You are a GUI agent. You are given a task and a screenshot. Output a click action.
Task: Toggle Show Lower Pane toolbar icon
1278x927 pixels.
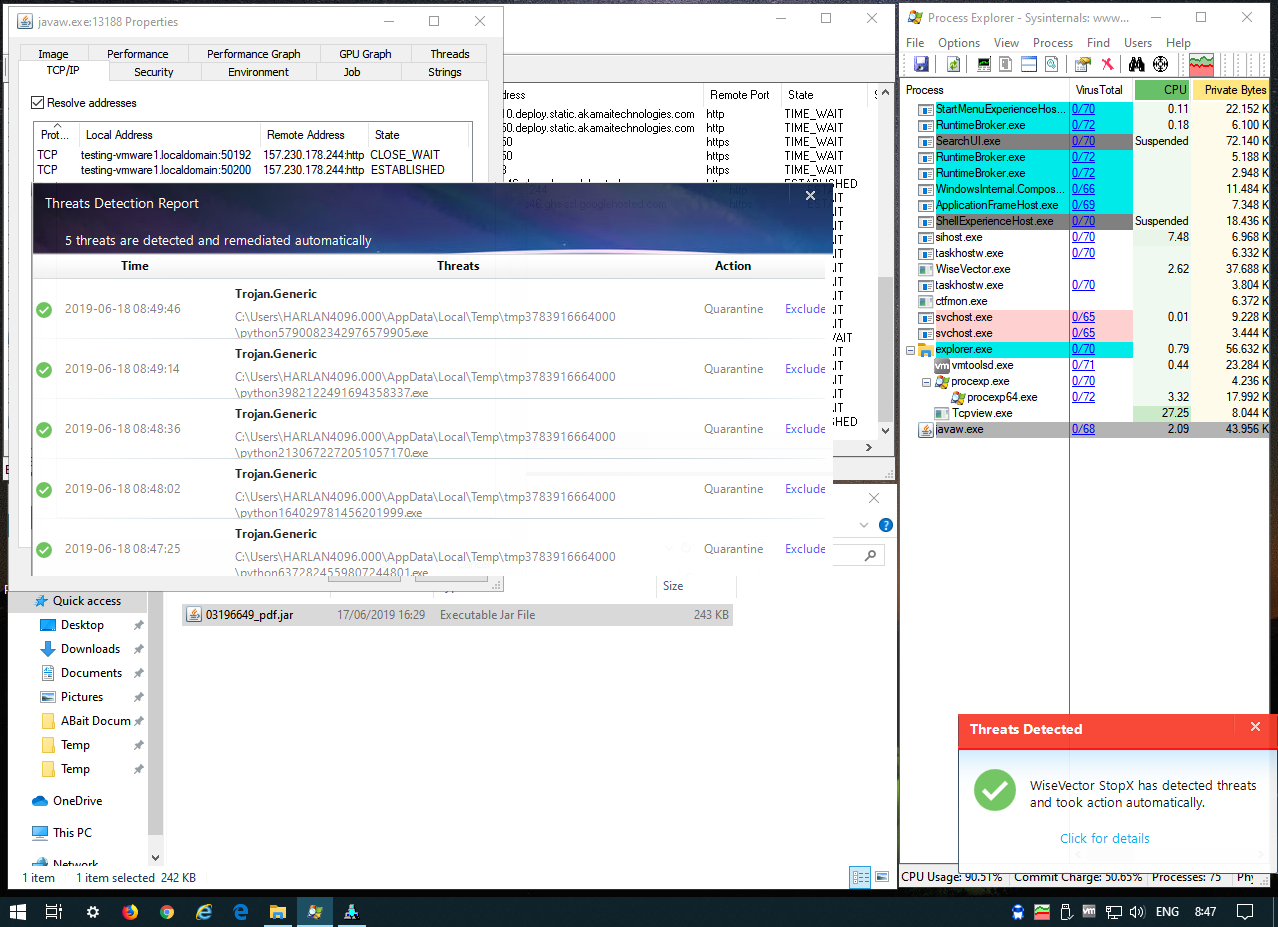click(x=1029, y=64)
